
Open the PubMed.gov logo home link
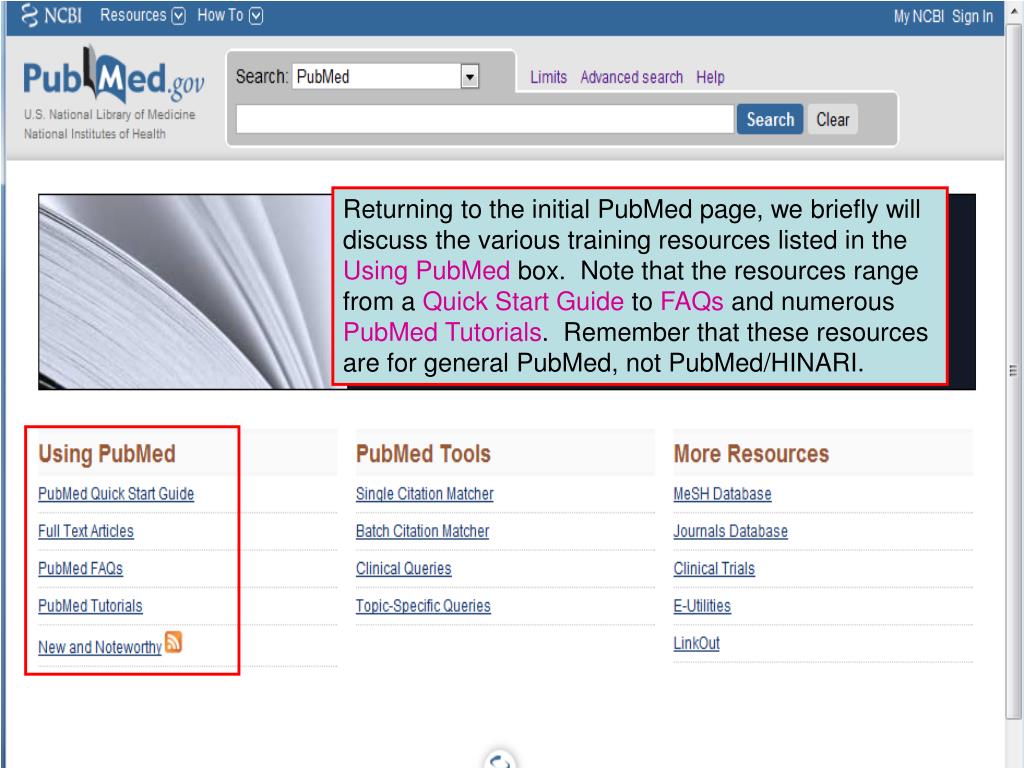point(113,74)
